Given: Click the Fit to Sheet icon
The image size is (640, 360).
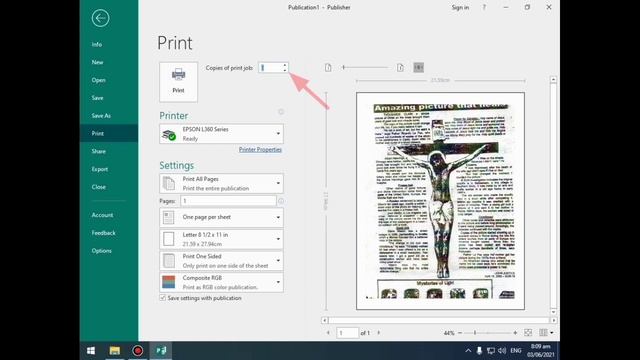Looking at the screenshot, I should click(x=528, y=333).
